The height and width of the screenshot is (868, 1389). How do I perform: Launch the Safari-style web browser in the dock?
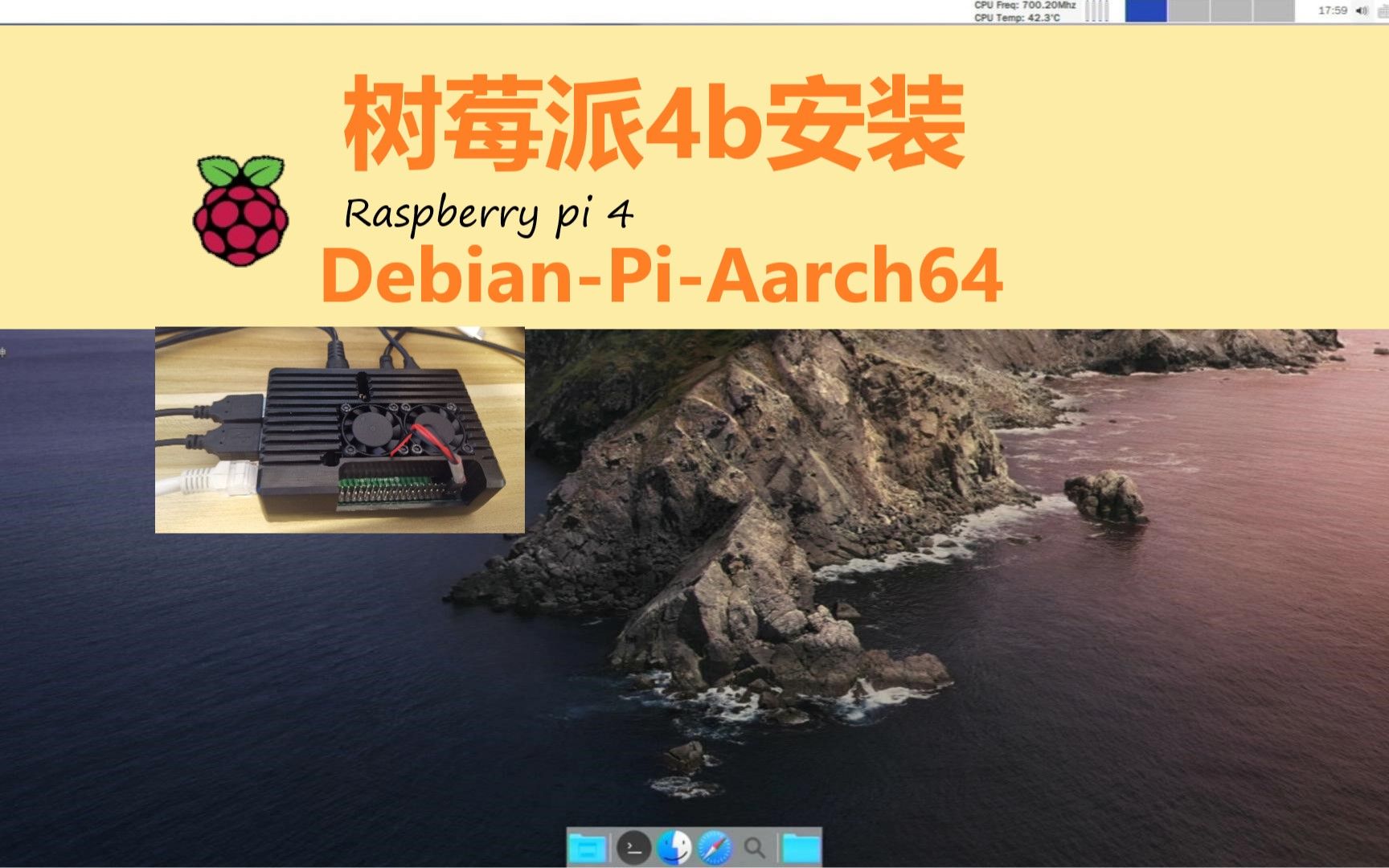(x=715, y=848)
